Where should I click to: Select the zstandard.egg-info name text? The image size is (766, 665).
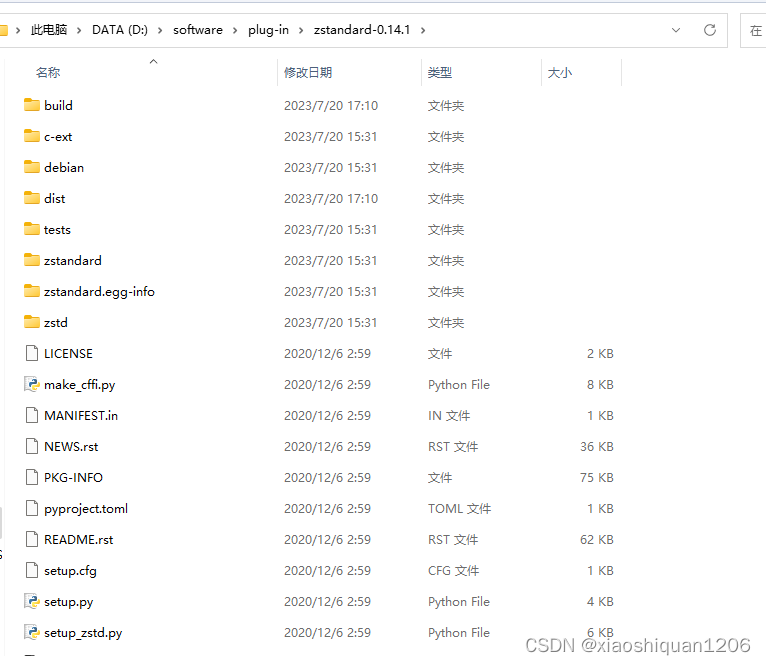coord(99,292)
